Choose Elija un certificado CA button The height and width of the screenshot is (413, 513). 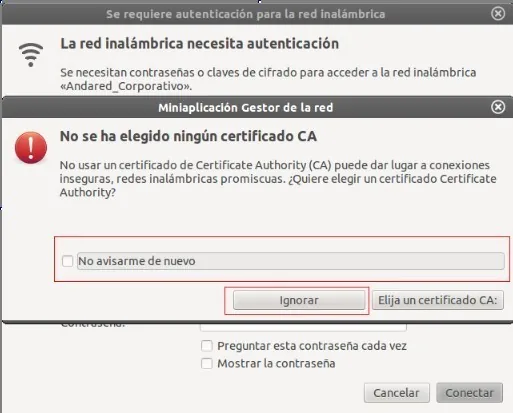coord(438,300)
